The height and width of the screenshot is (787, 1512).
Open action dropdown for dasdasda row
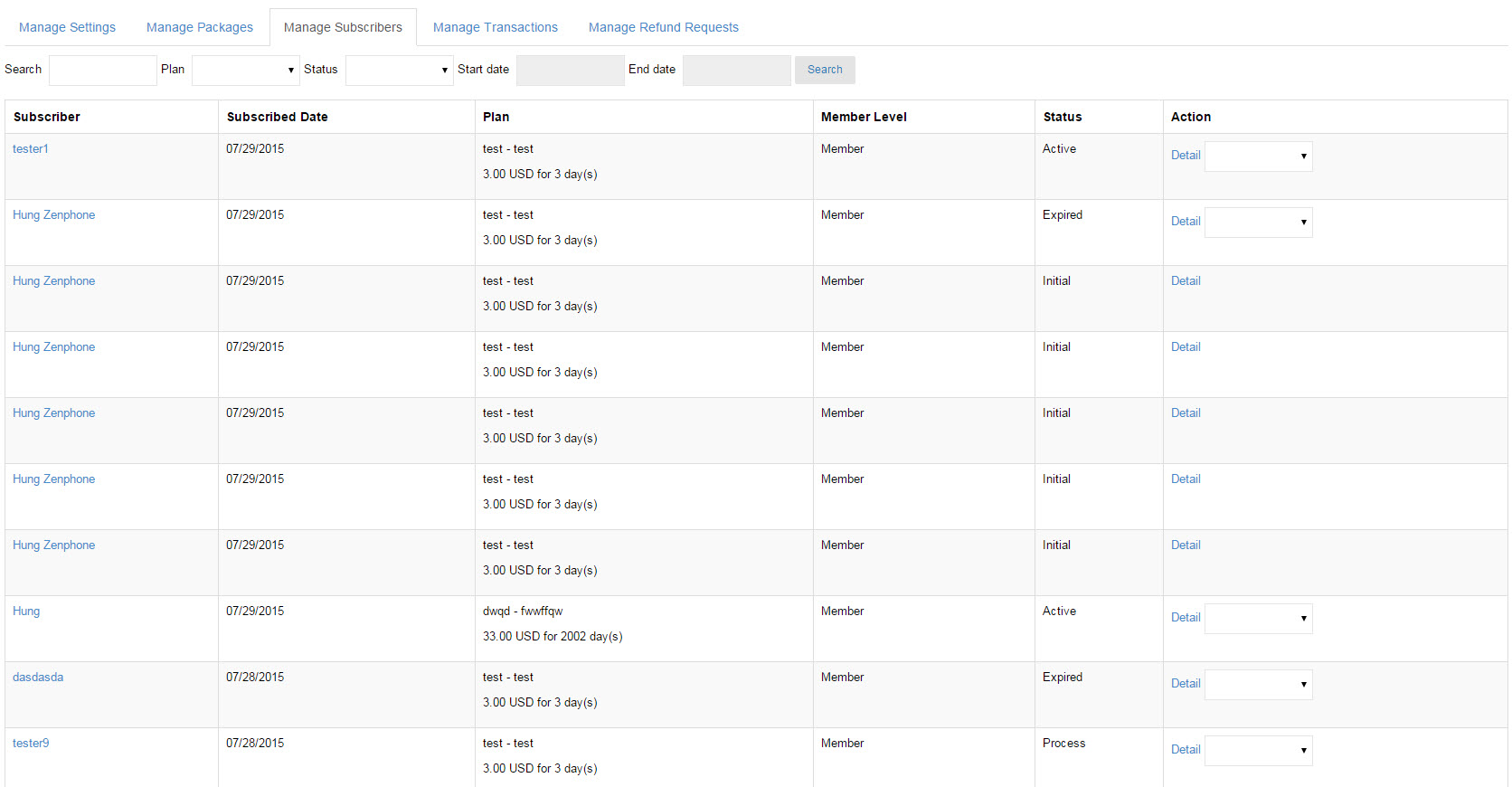click(1258, 684)
